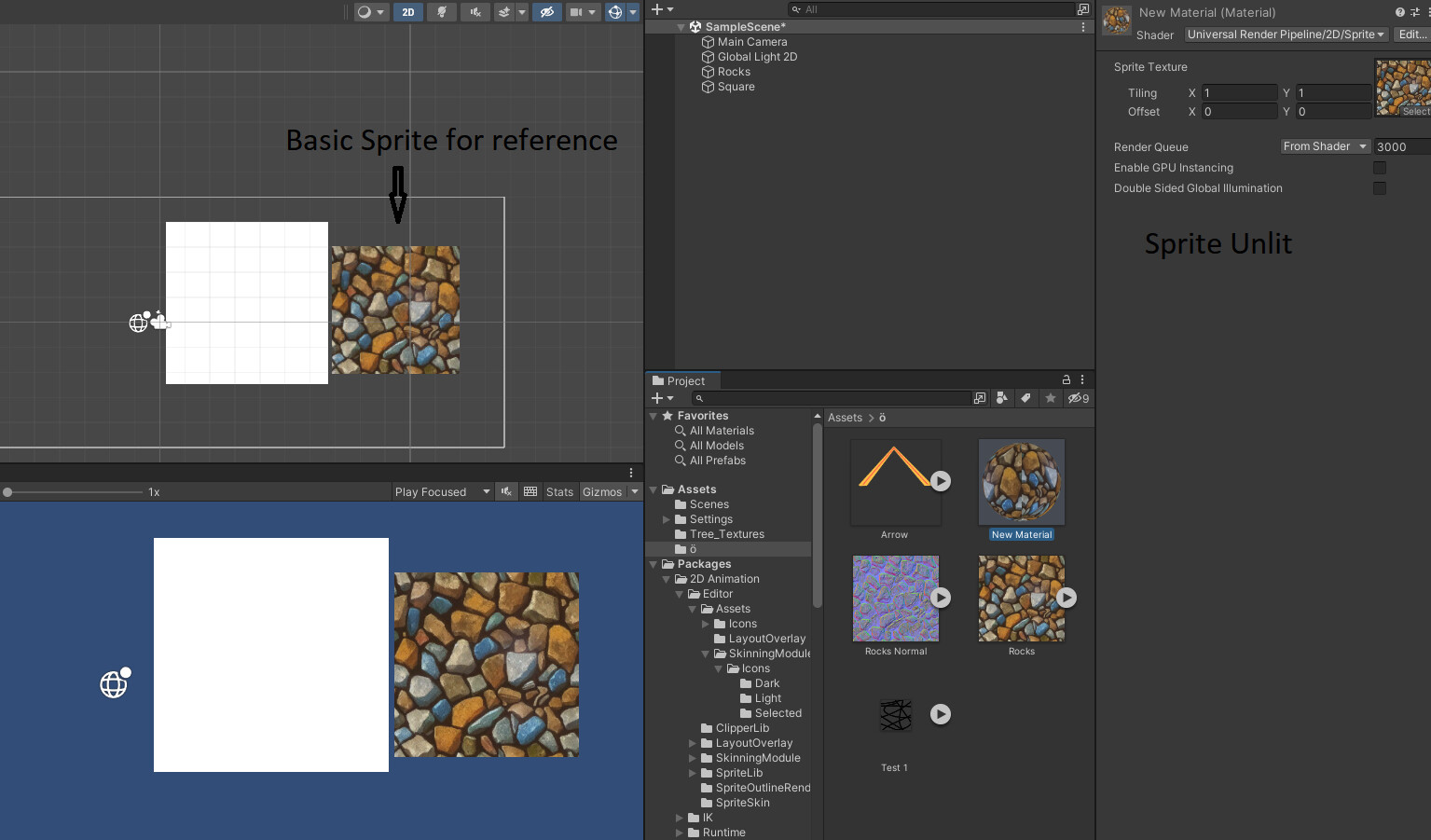
Task: Toggle the scene visibility eye icon
Action: point(547,12)
